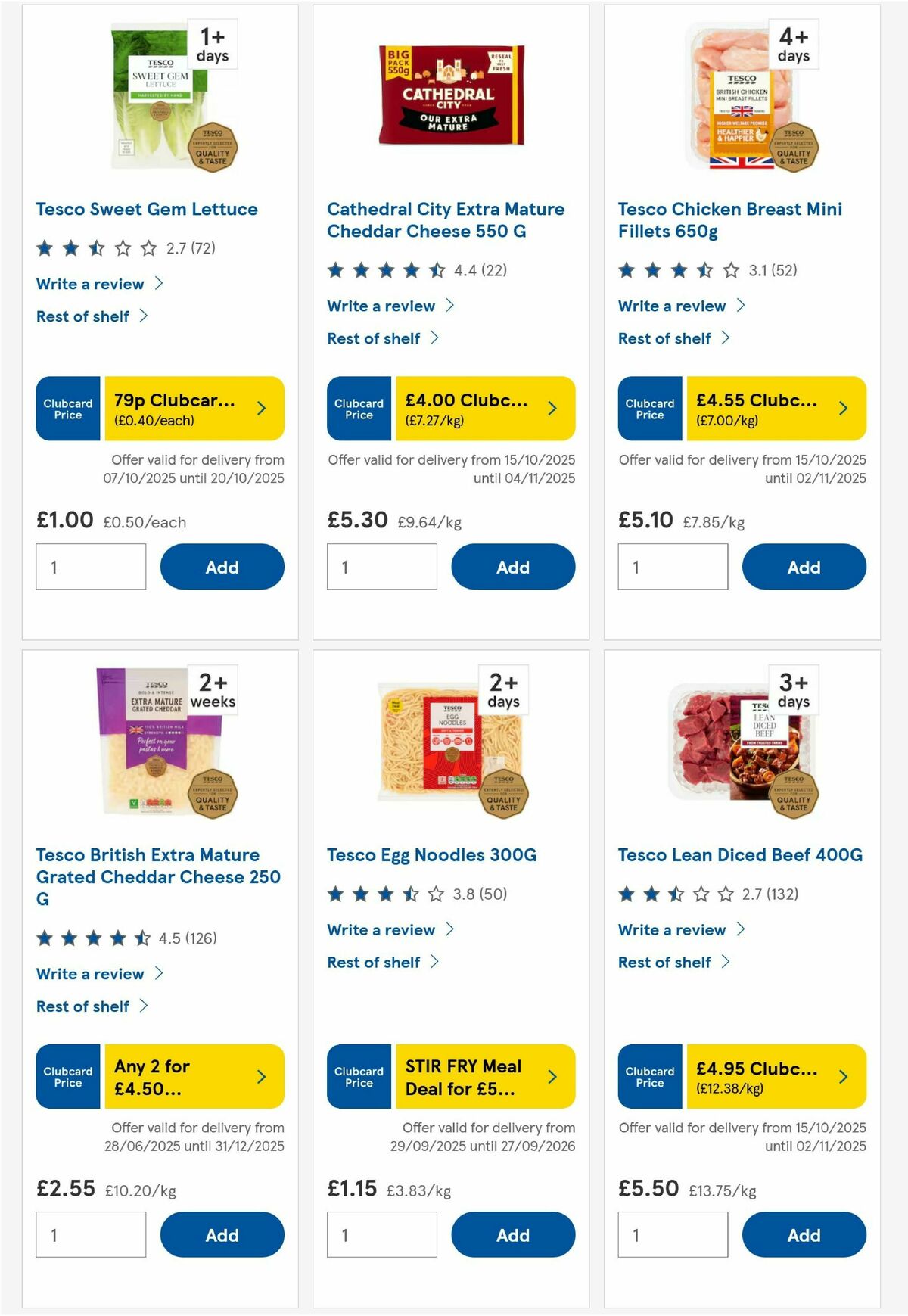The height and width of the screenshot is (1316, 908).
Task: Add Cathedral City Extra Mature Cheddar to basket
Action: click(513, 566)
